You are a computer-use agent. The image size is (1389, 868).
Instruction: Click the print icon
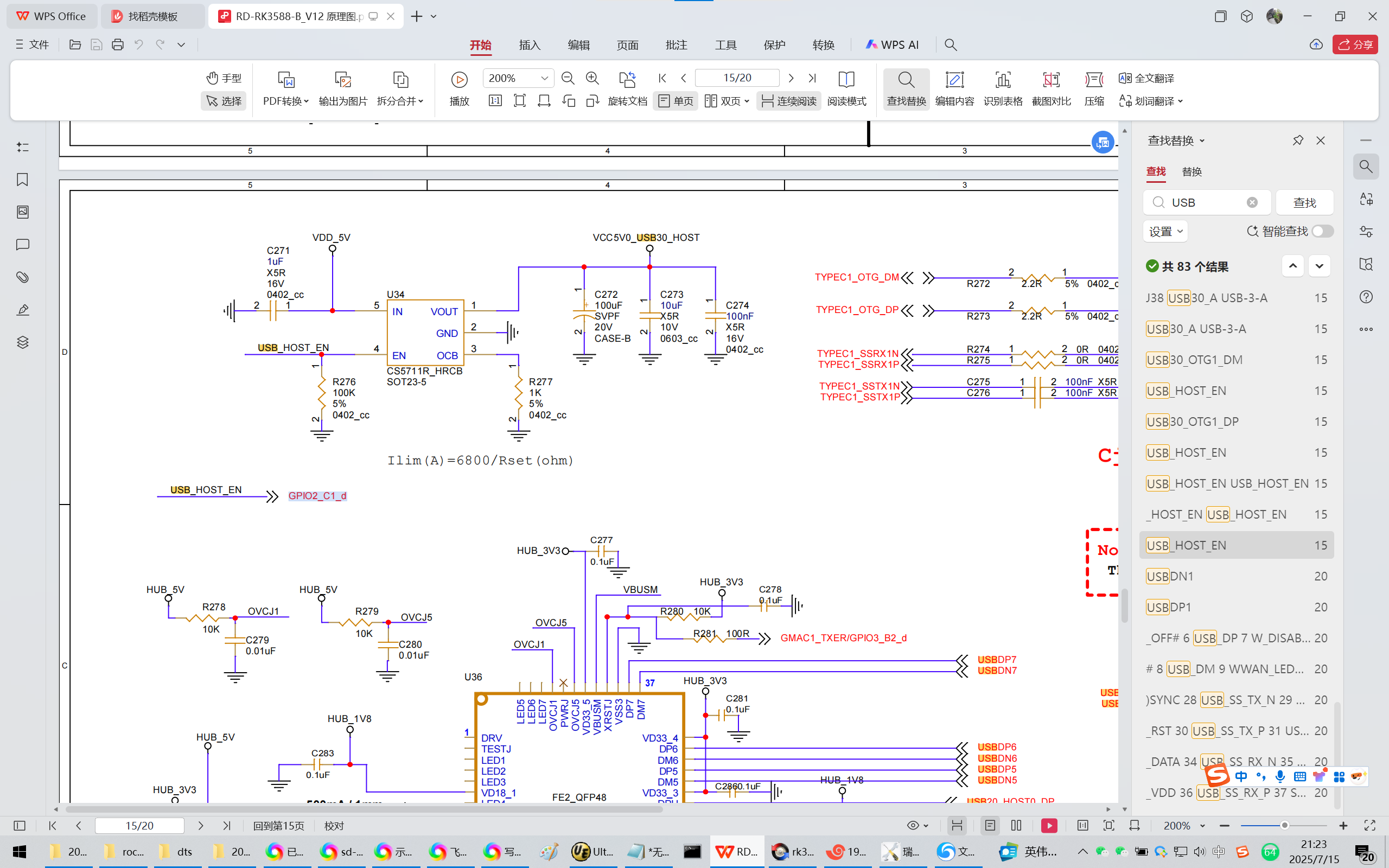(x=118, y=44)
